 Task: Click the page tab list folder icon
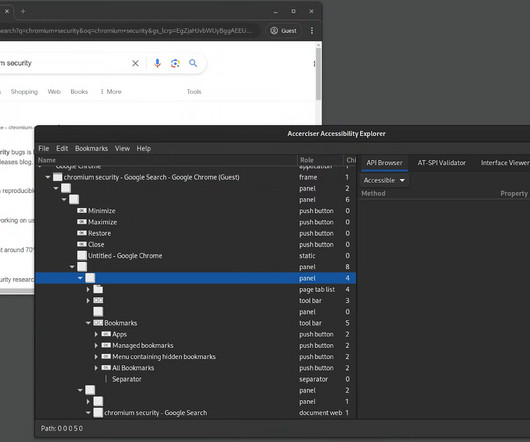pos(98,289)
